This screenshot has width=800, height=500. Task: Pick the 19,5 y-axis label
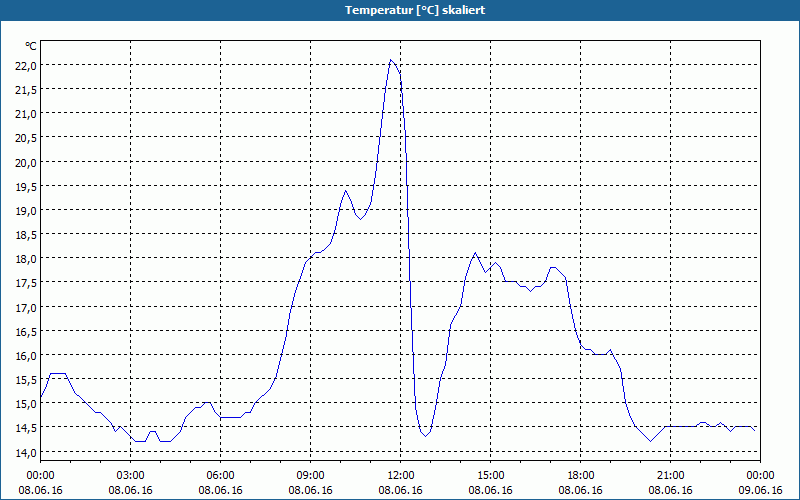26,186
